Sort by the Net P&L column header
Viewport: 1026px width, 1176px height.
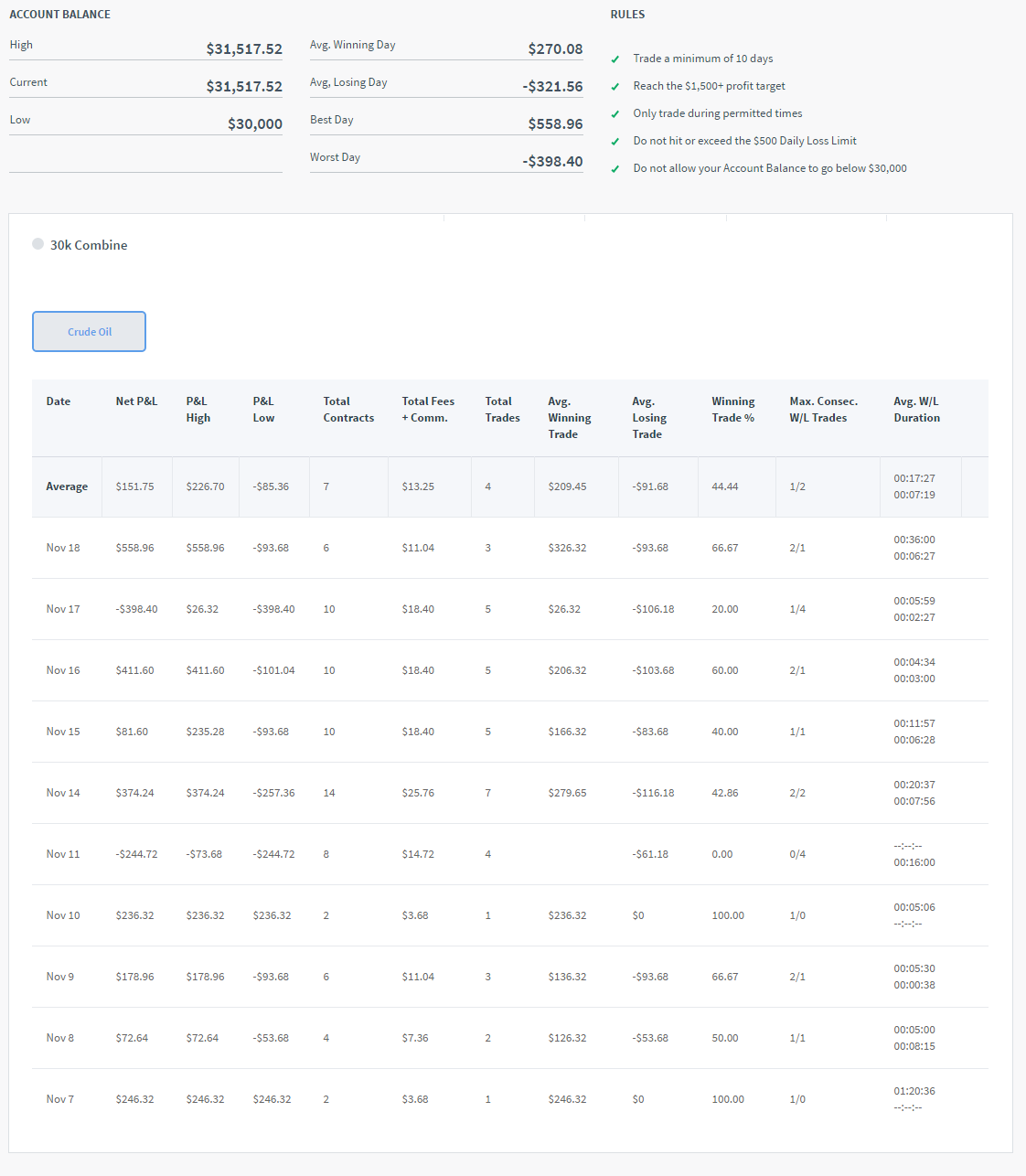[x=136, y=401]
